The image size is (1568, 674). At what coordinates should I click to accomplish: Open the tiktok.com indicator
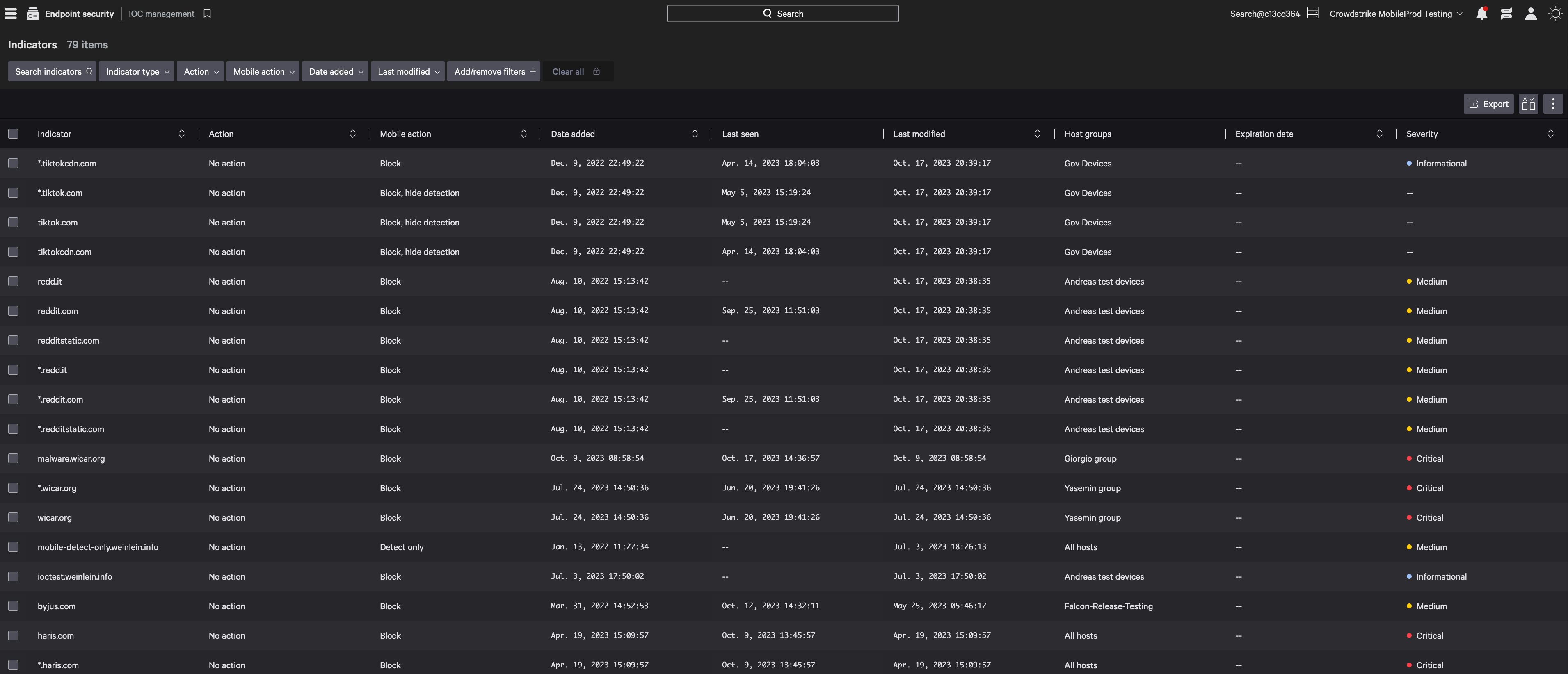click(58, 223)
